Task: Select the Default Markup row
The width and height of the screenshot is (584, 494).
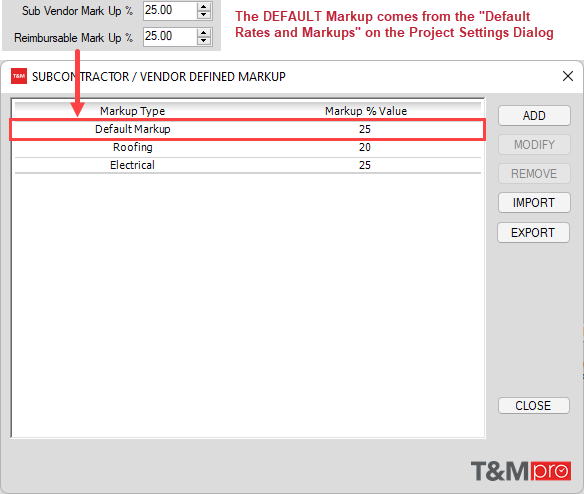Action: coord(248,129)
